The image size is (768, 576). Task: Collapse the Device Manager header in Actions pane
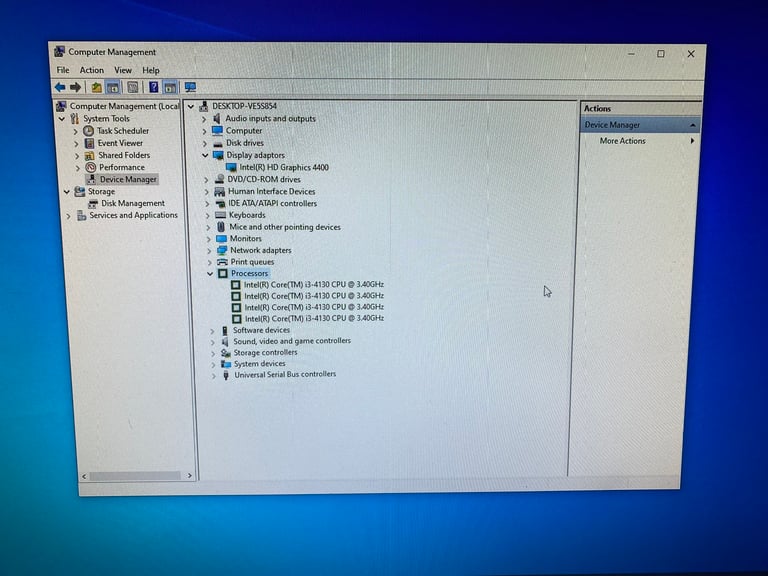point(693,125)
